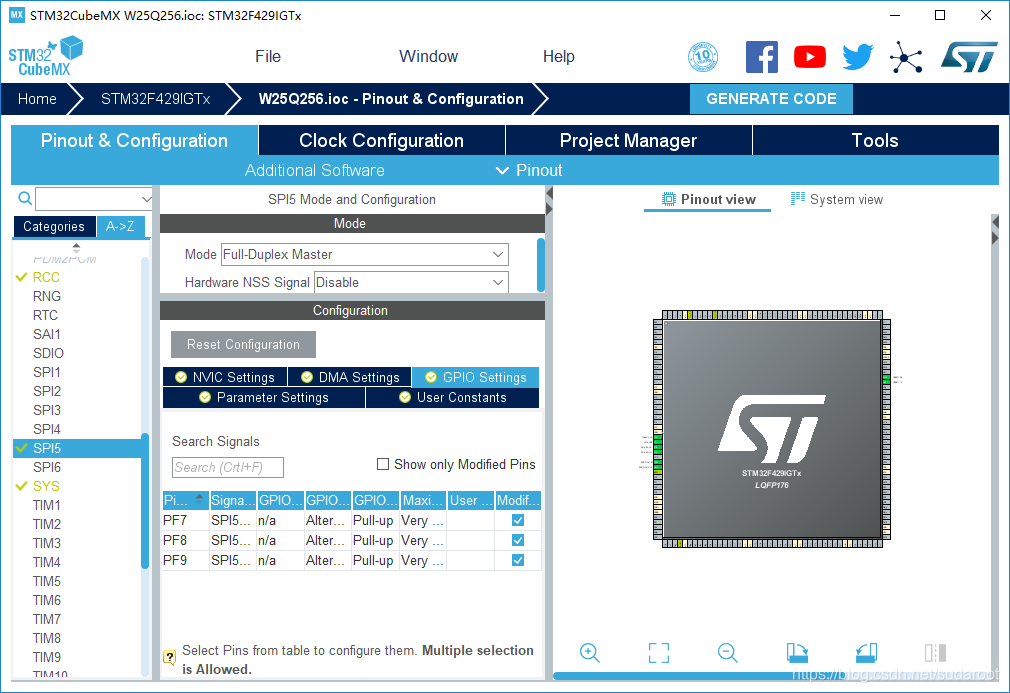Screen dimensions: 1010x693
Task: Fit the chip view to the window
Action: pos(658,652)
